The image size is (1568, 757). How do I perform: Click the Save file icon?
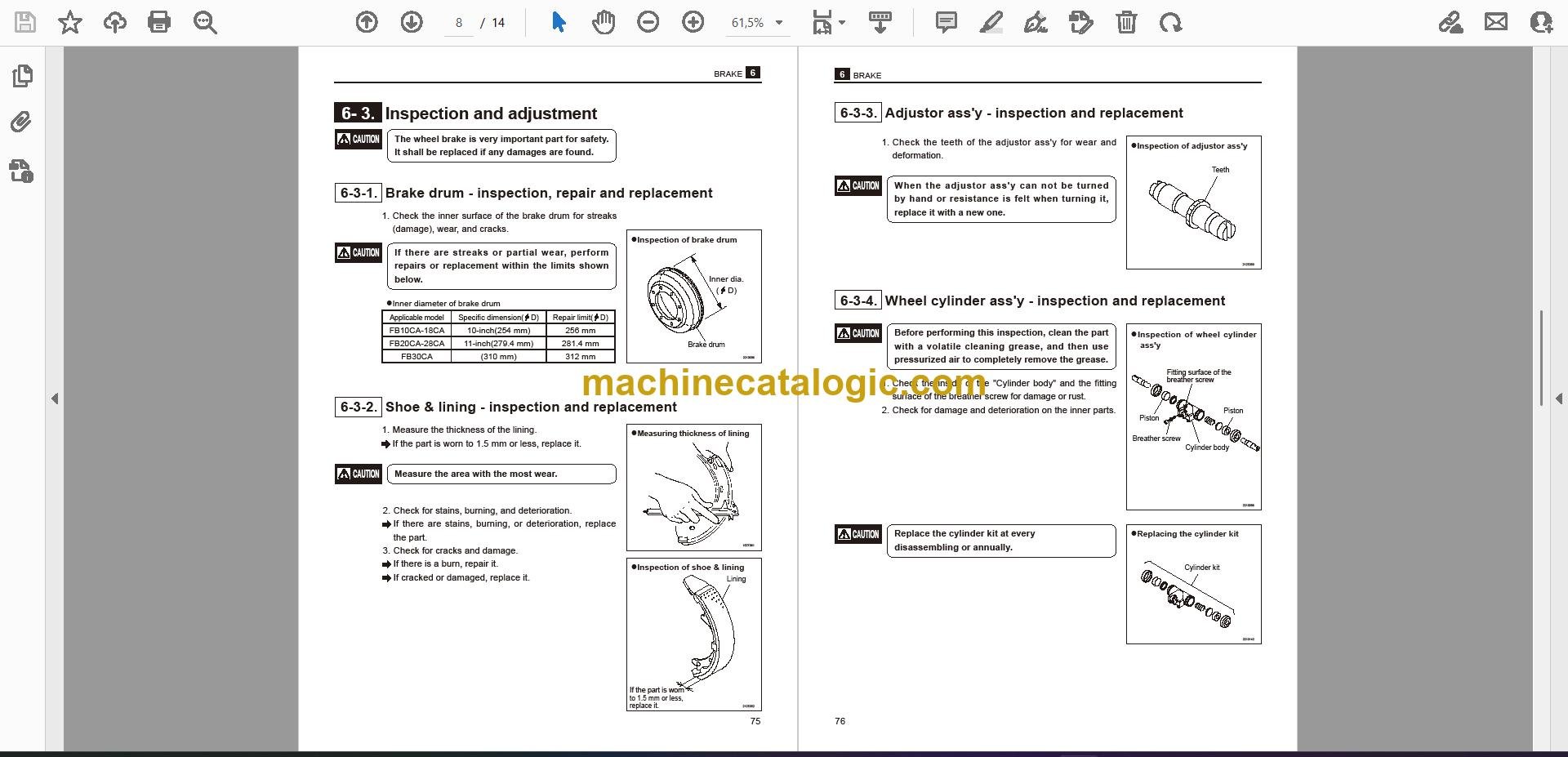25,22
